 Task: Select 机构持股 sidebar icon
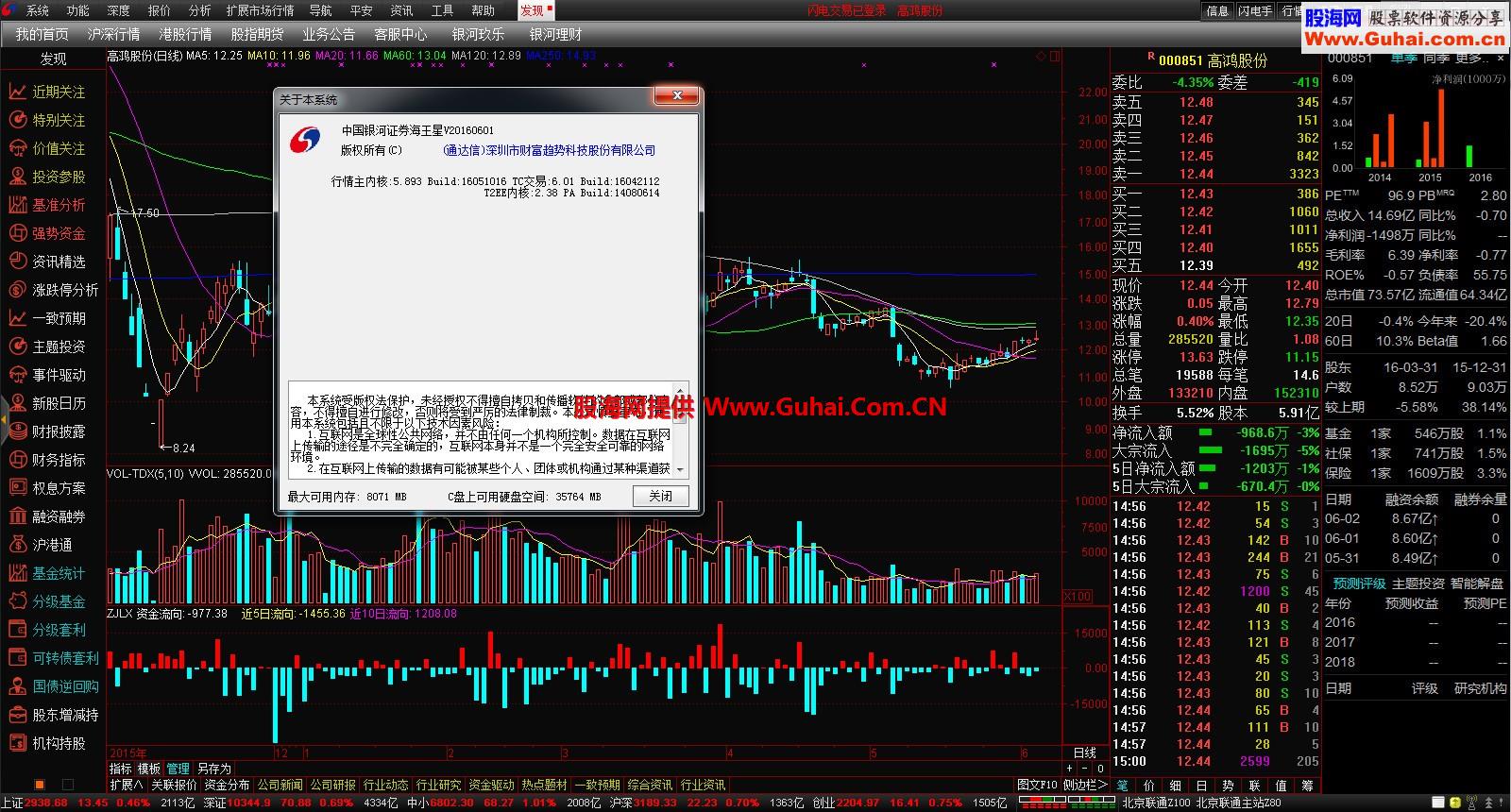pos(17,743)
